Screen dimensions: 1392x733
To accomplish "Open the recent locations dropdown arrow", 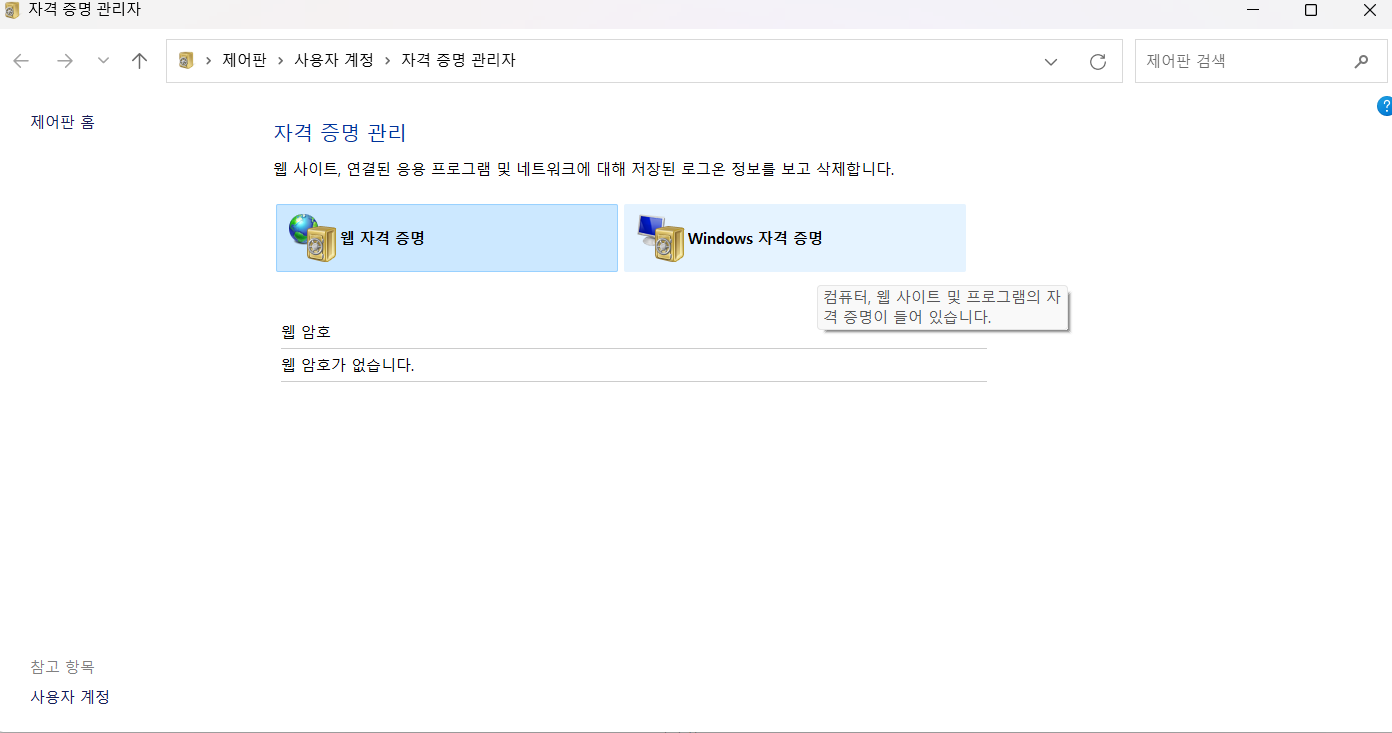I will coord(103,61).
